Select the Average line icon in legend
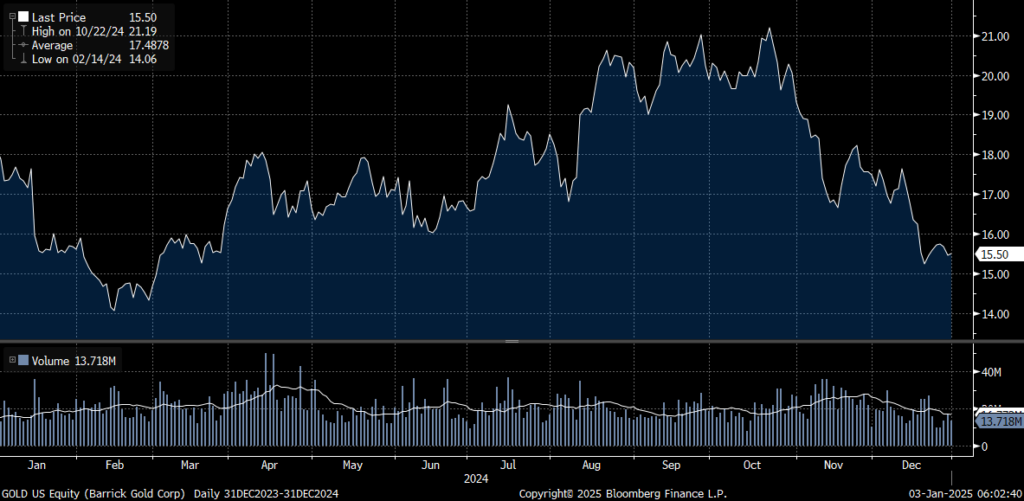The width and height of the screenshot is (1024, 501). coord(22,46)
